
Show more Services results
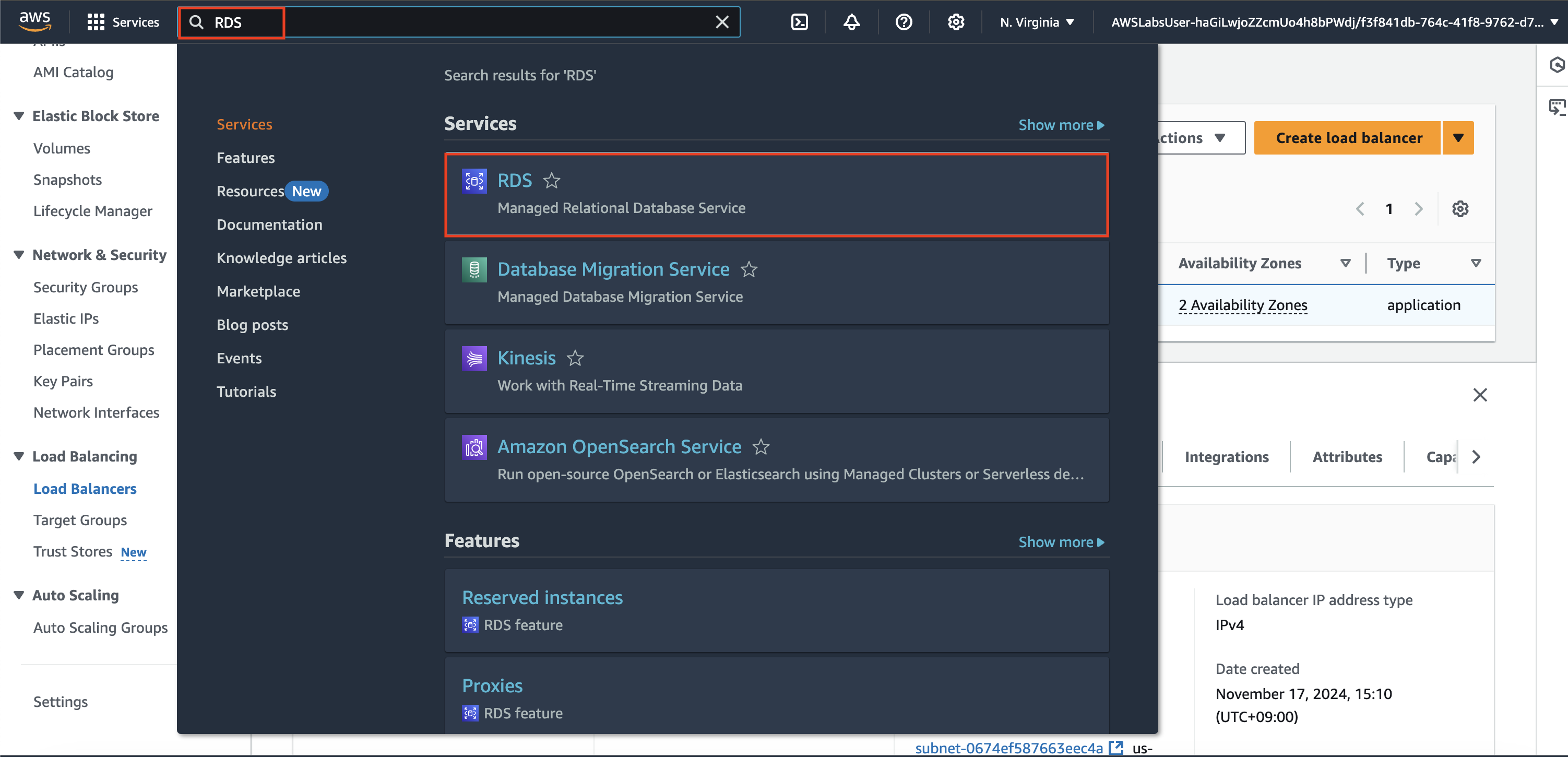1061,125
